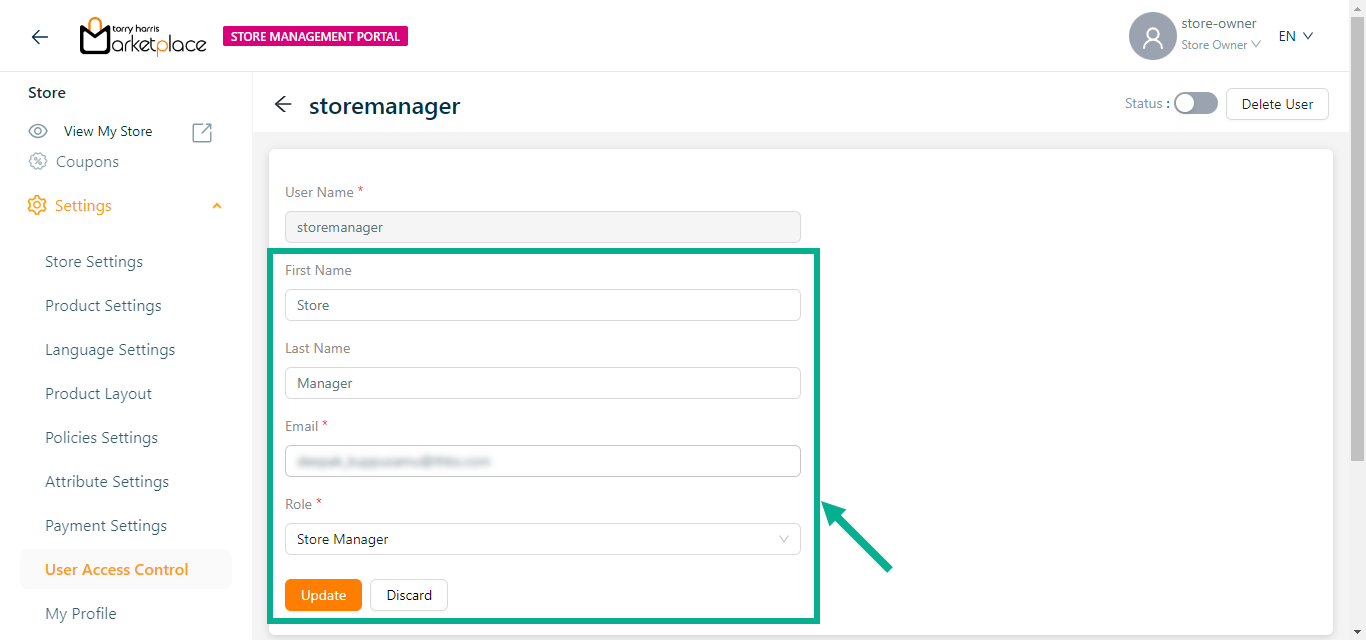Click into the First Name field
Screen dimensions: 1366x640
[542, 305]
